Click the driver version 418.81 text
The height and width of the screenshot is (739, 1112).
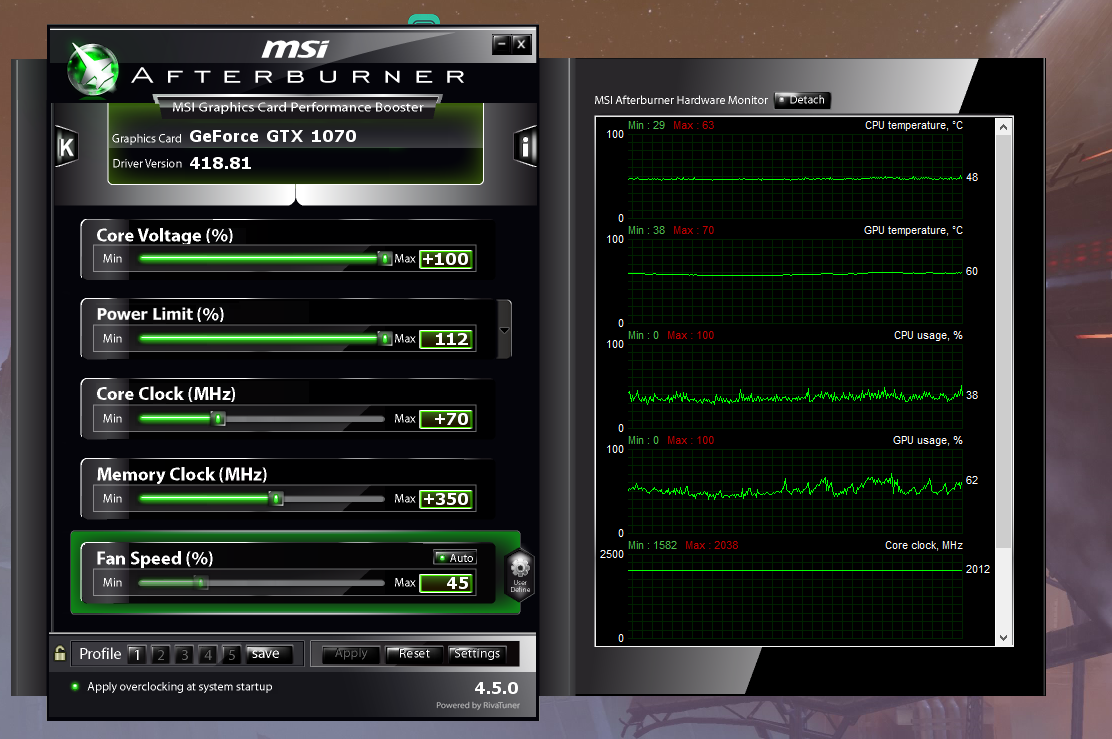(221, 164)
